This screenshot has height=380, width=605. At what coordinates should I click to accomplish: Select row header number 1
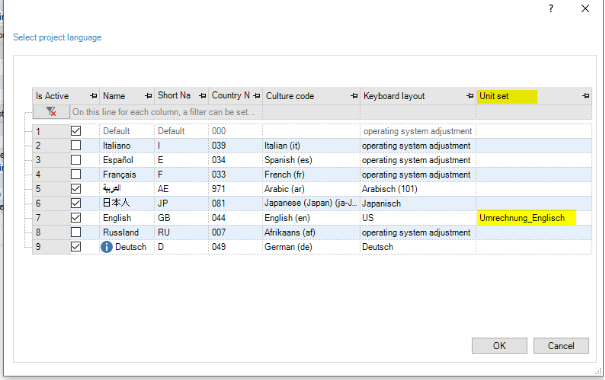(51, 131)
